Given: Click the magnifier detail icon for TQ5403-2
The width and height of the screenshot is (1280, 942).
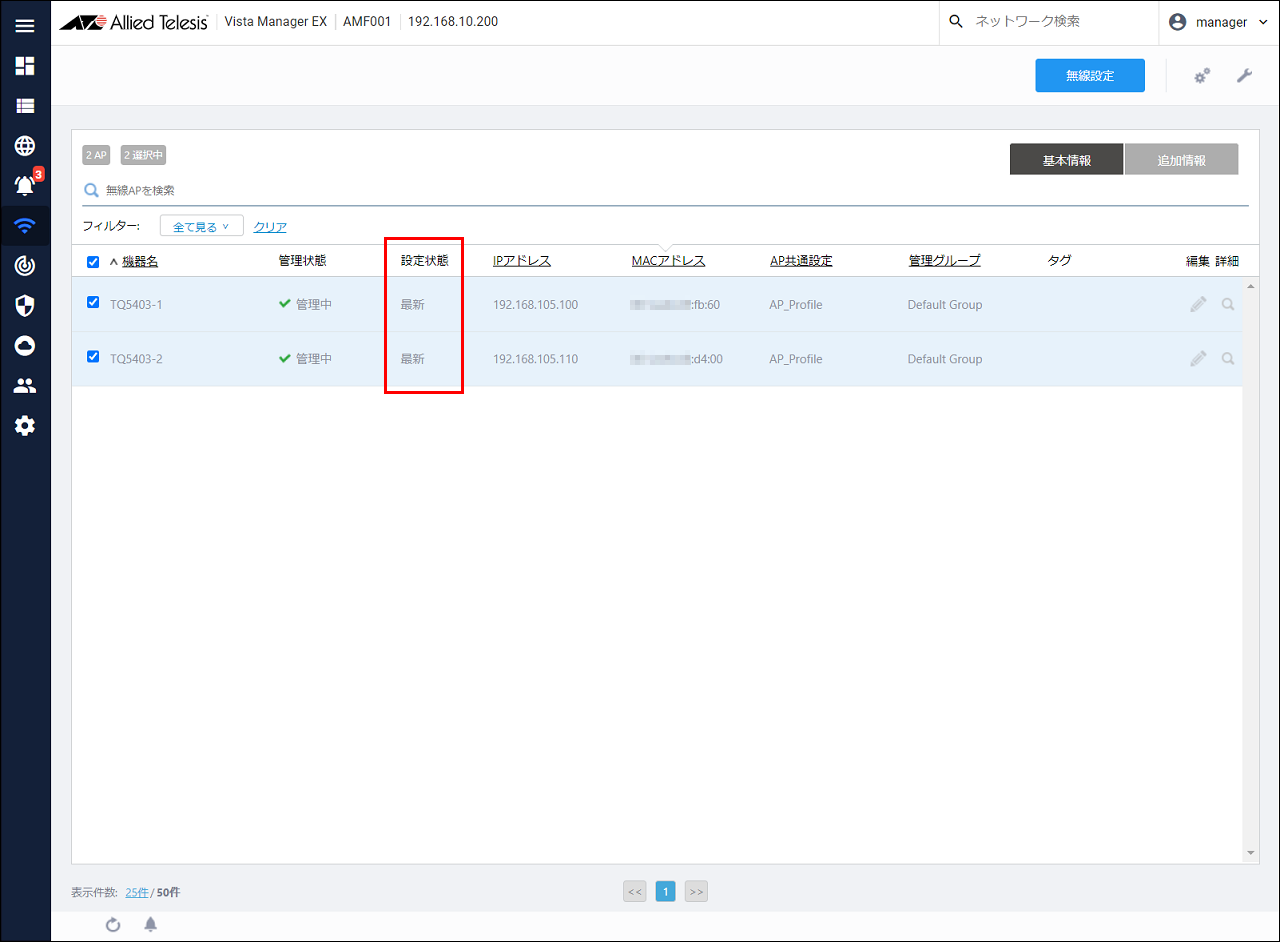Looking at the screenshot, I should [1228, 358].
